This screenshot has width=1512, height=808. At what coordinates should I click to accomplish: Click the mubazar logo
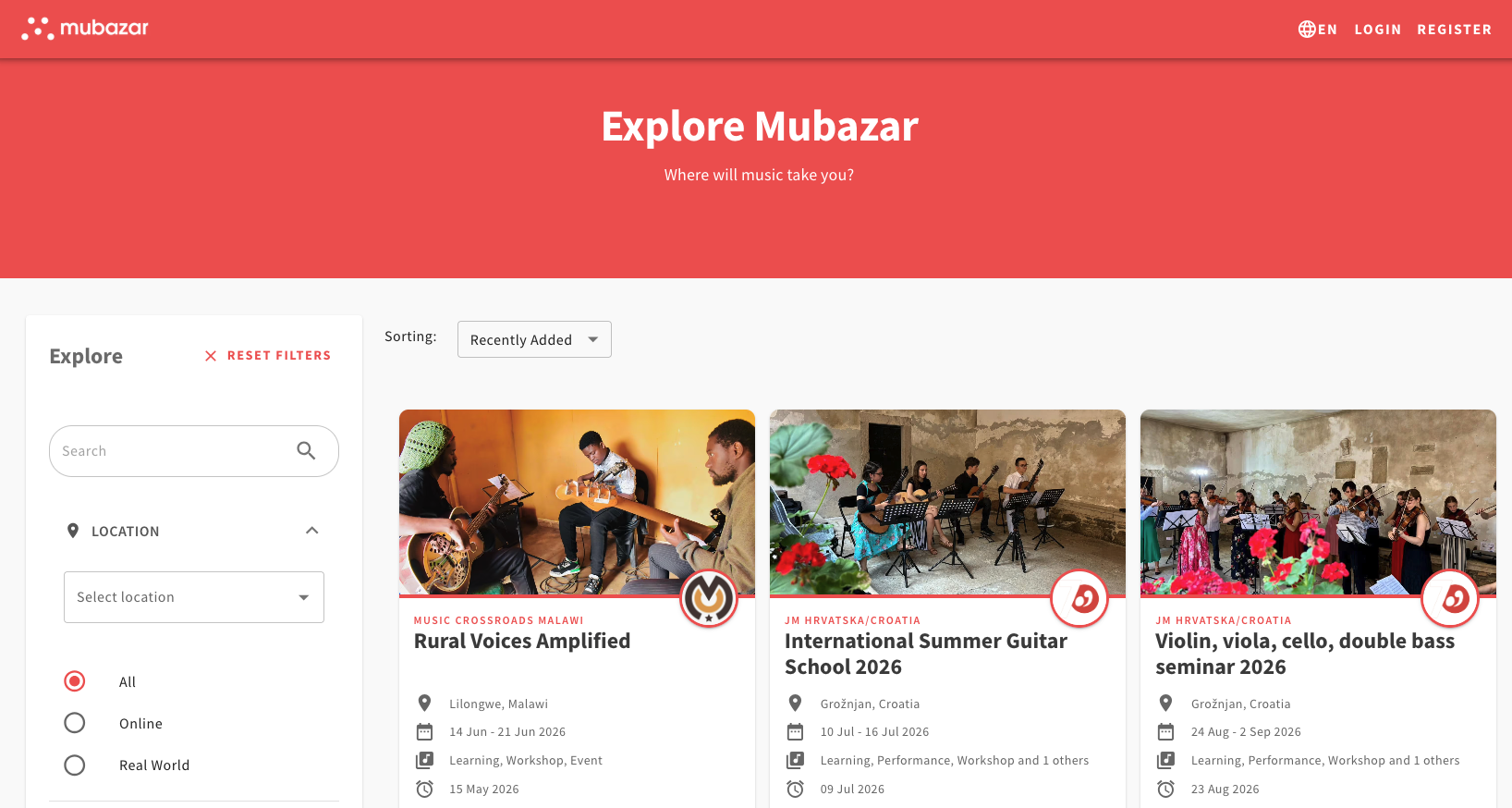pyautogui.click(x=85, y=29)
